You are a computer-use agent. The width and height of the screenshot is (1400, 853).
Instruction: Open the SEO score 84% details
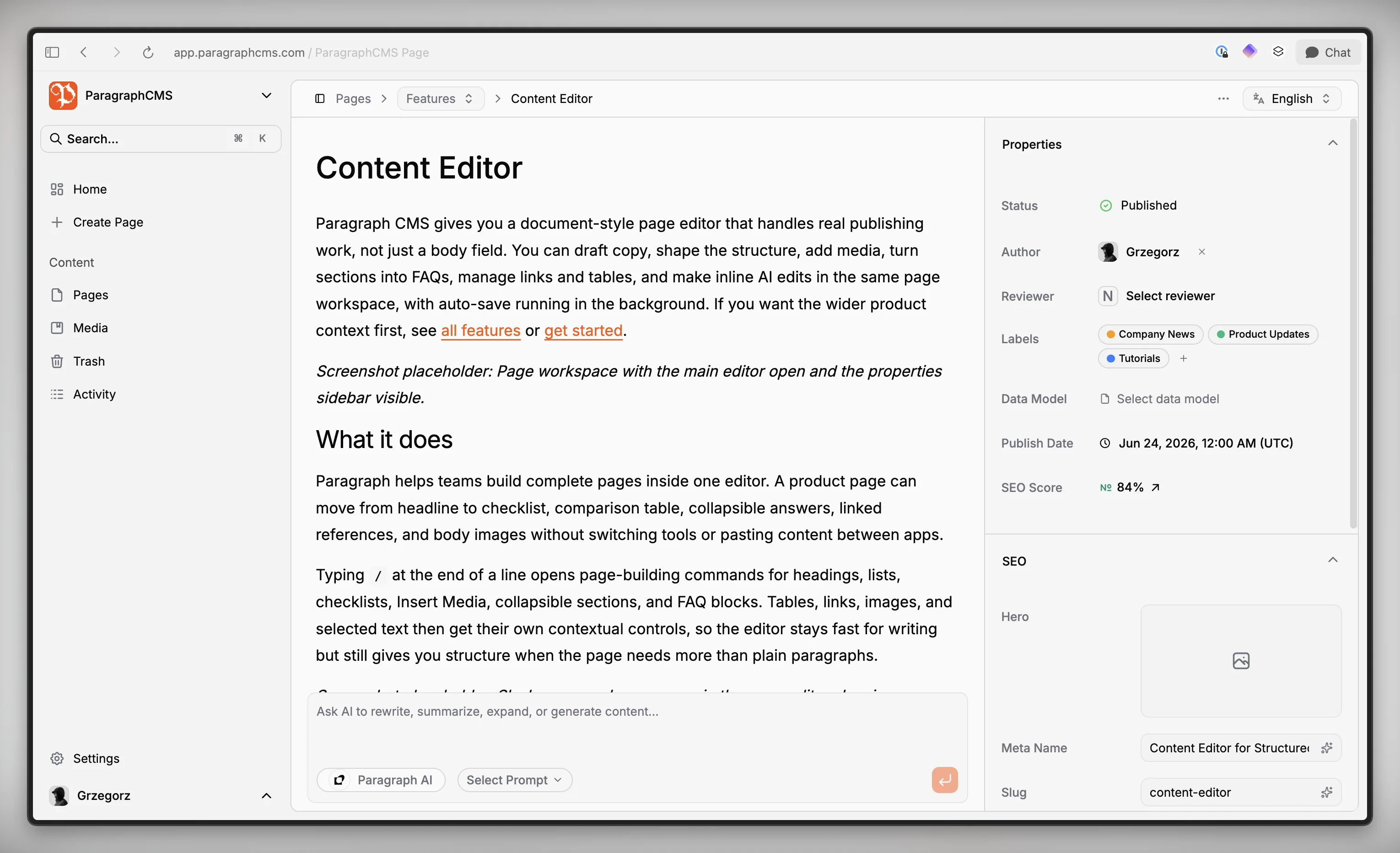coord(1130,487)
